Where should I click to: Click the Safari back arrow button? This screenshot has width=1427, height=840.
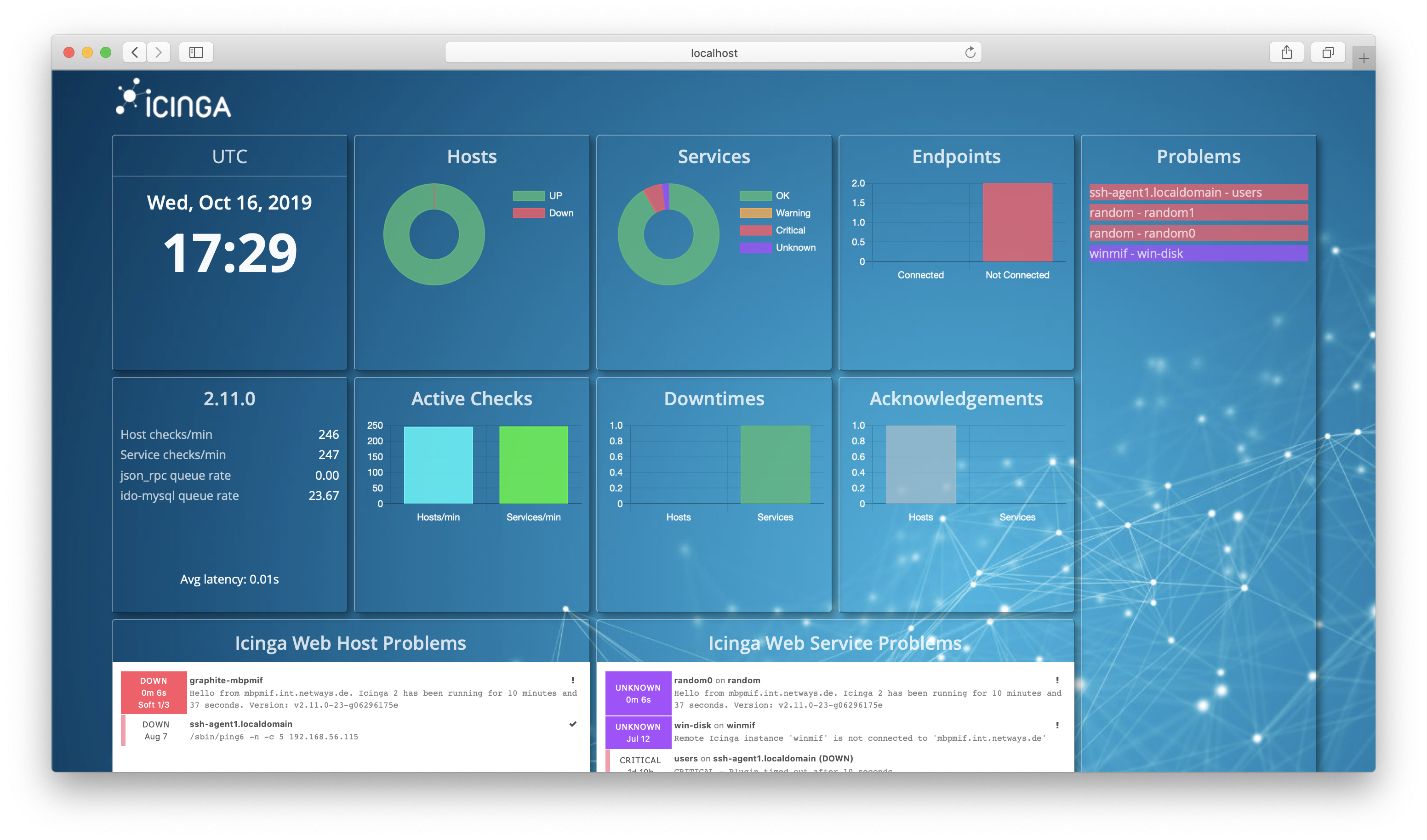click(135, 53)
